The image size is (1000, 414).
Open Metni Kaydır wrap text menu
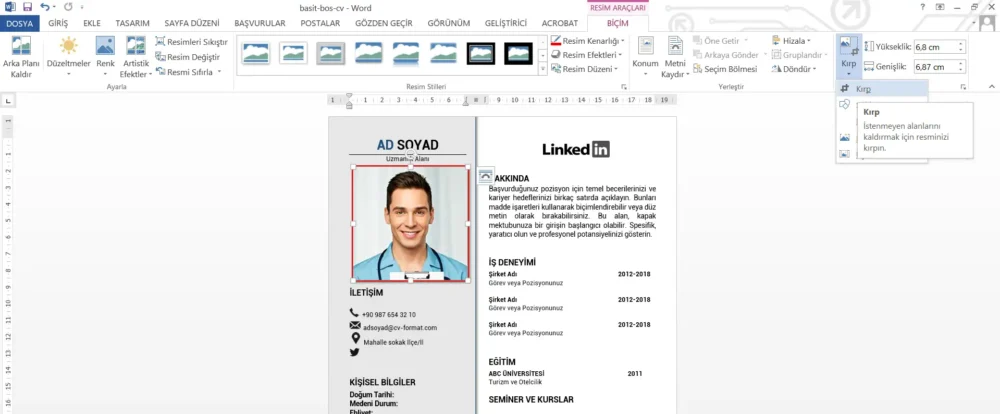[x=675, y=57]
